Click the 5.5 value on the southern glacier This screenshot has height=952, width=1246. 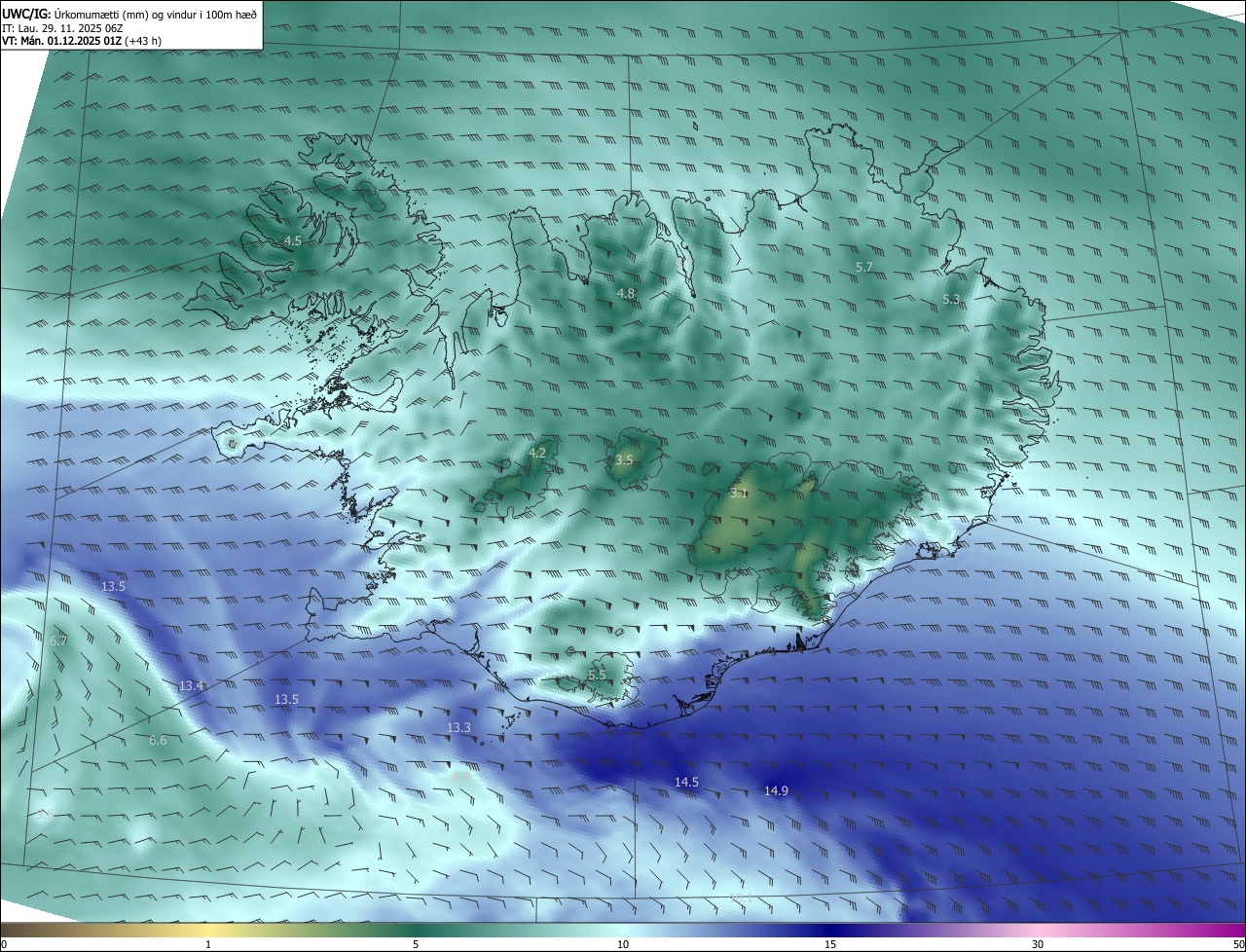[x=597, y=675]
